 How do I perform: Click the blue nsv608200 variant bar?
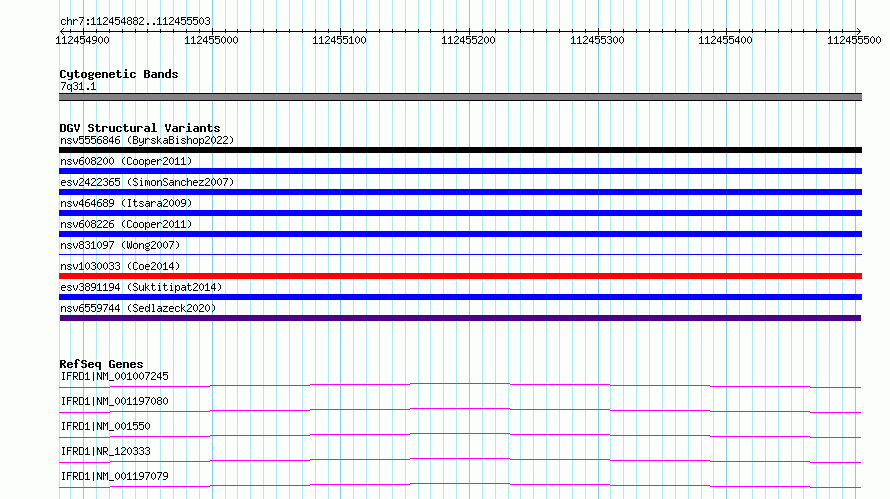[460, 171]
